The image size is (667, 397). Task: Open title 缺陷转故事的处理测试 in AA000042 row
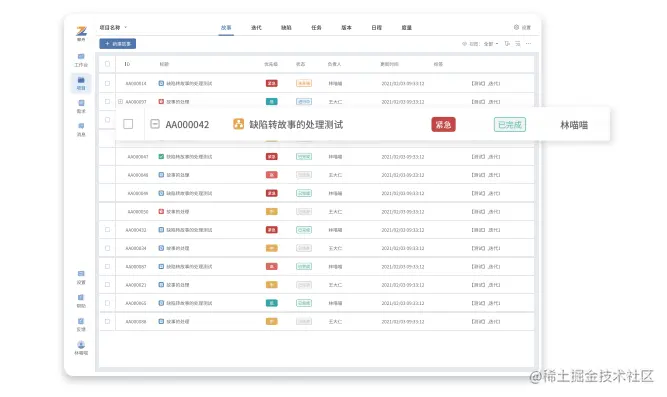click(x=296, y=125)
